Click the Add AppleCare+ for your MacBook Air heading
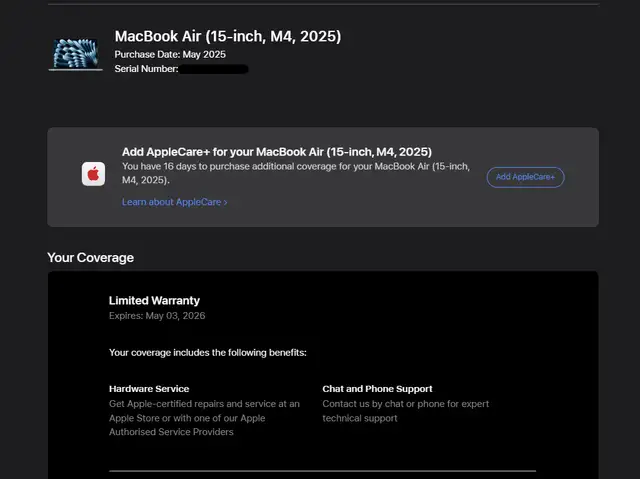 click(277, 152)
